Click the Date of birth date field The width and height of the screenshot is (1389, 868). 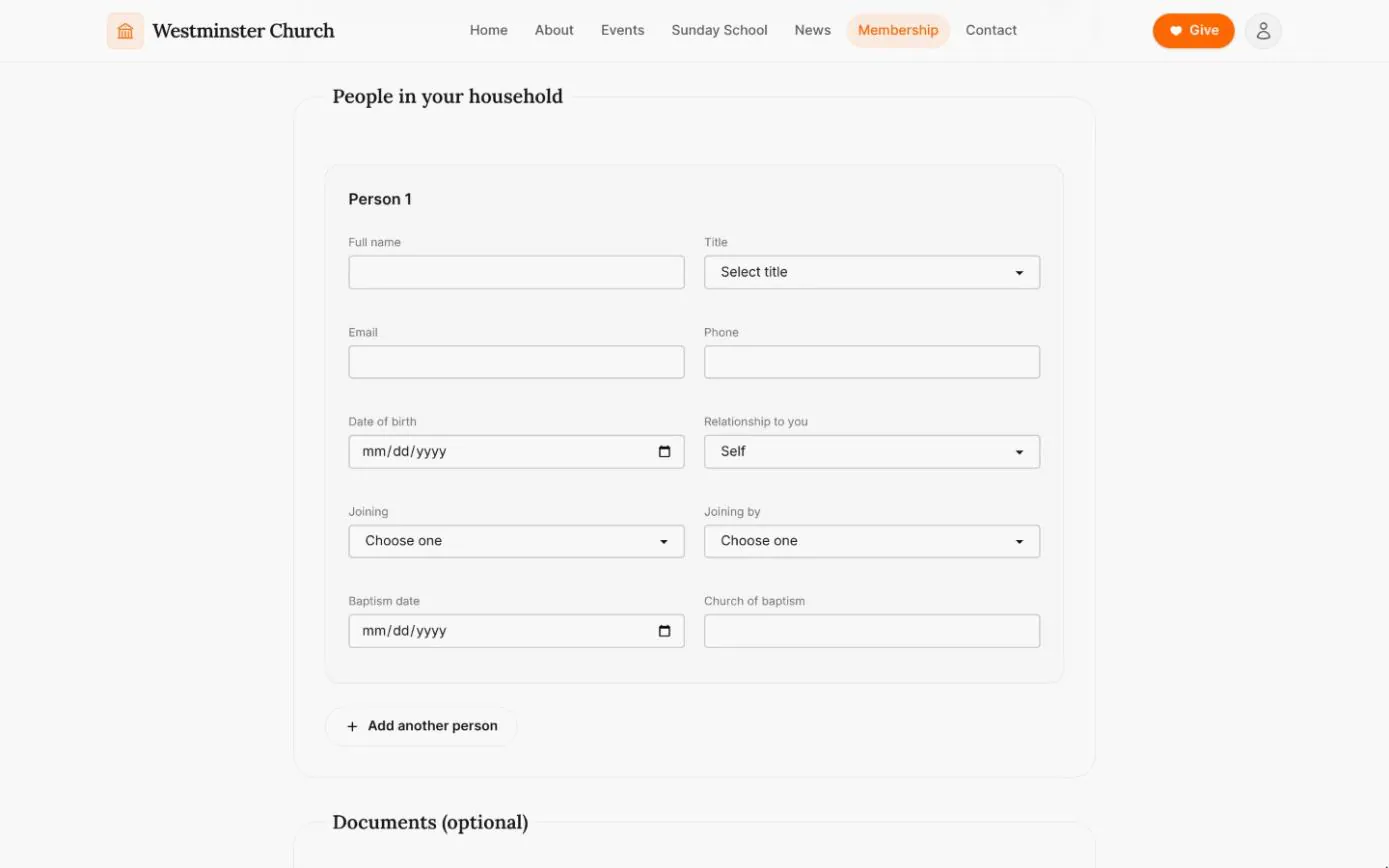coord(516,452)
